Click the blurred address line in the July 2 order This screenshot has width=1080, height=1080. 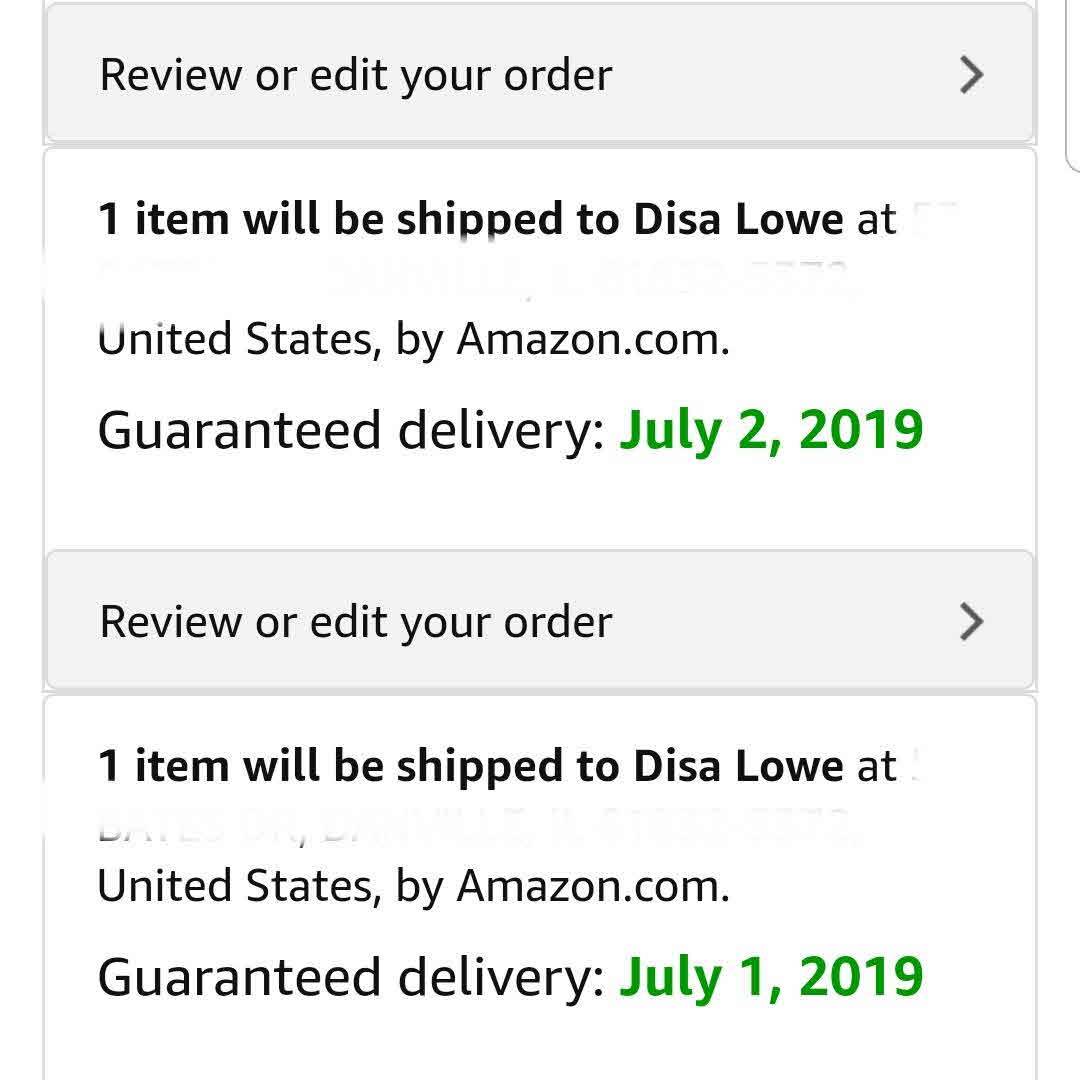(475, 278)
